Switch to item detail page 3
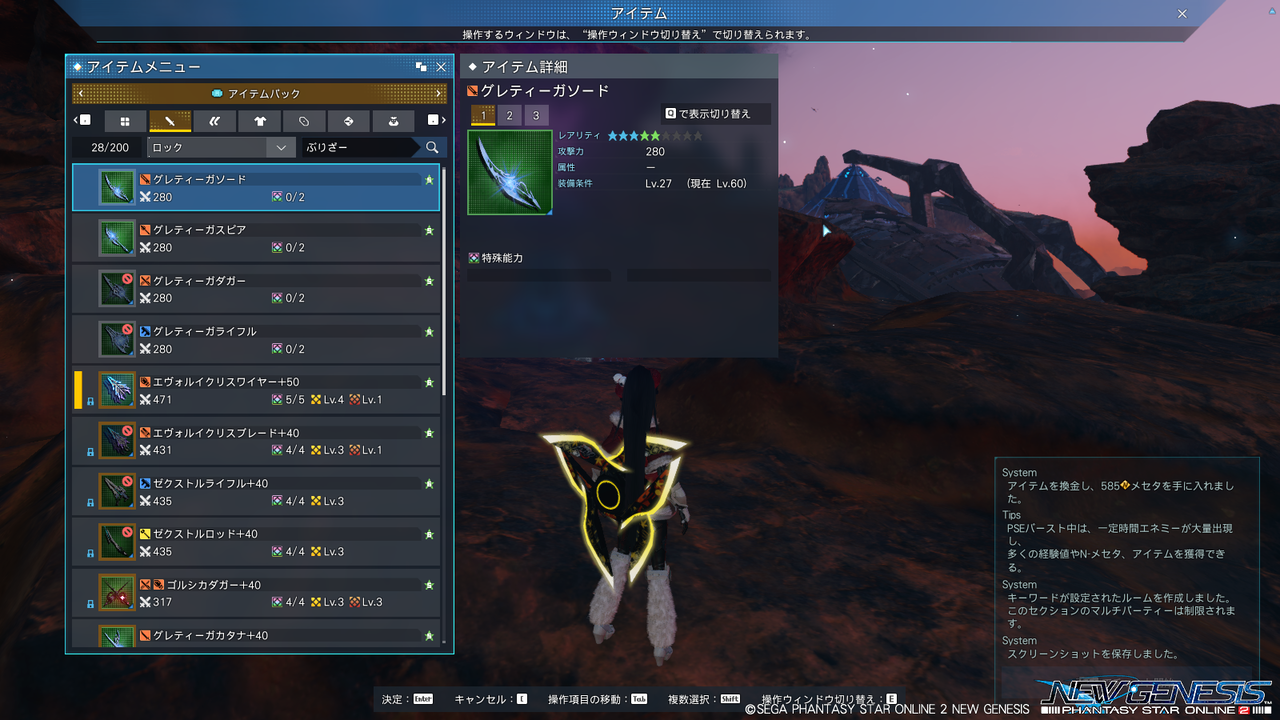Screen dimensions: 1280x720 click(536, 116)
